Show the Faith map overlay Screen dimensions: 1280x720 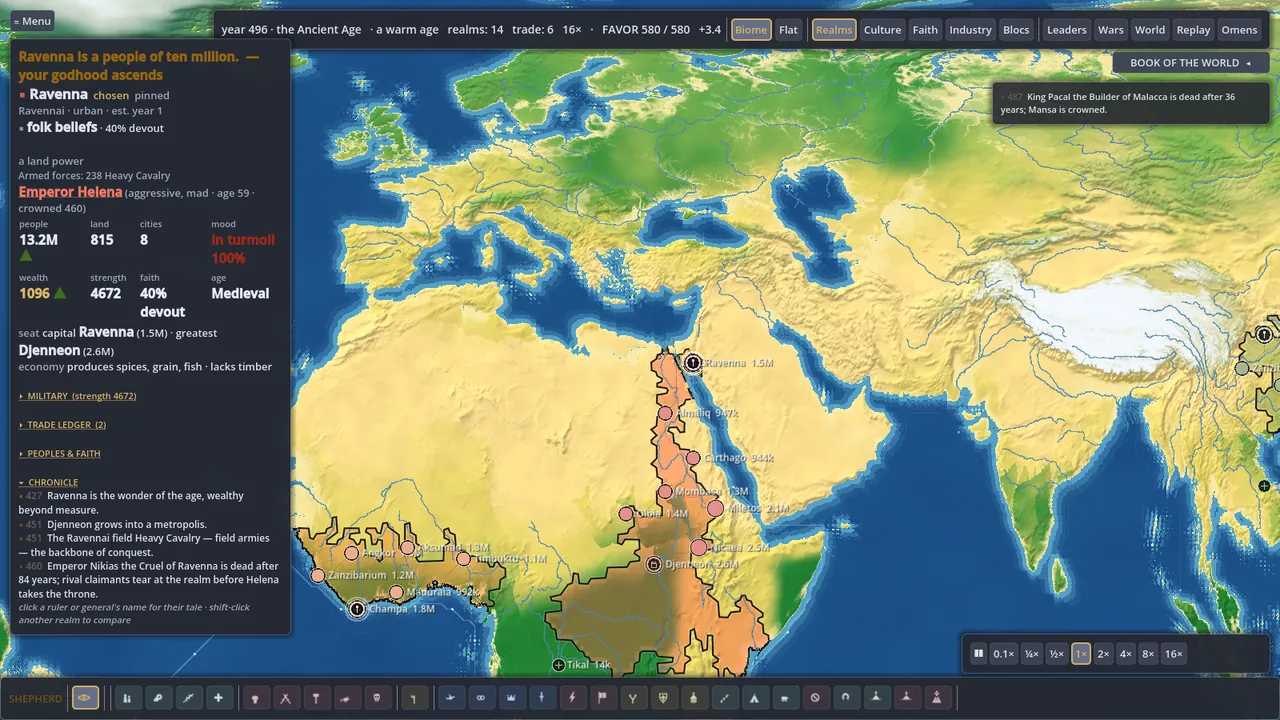tap(925, 30)
